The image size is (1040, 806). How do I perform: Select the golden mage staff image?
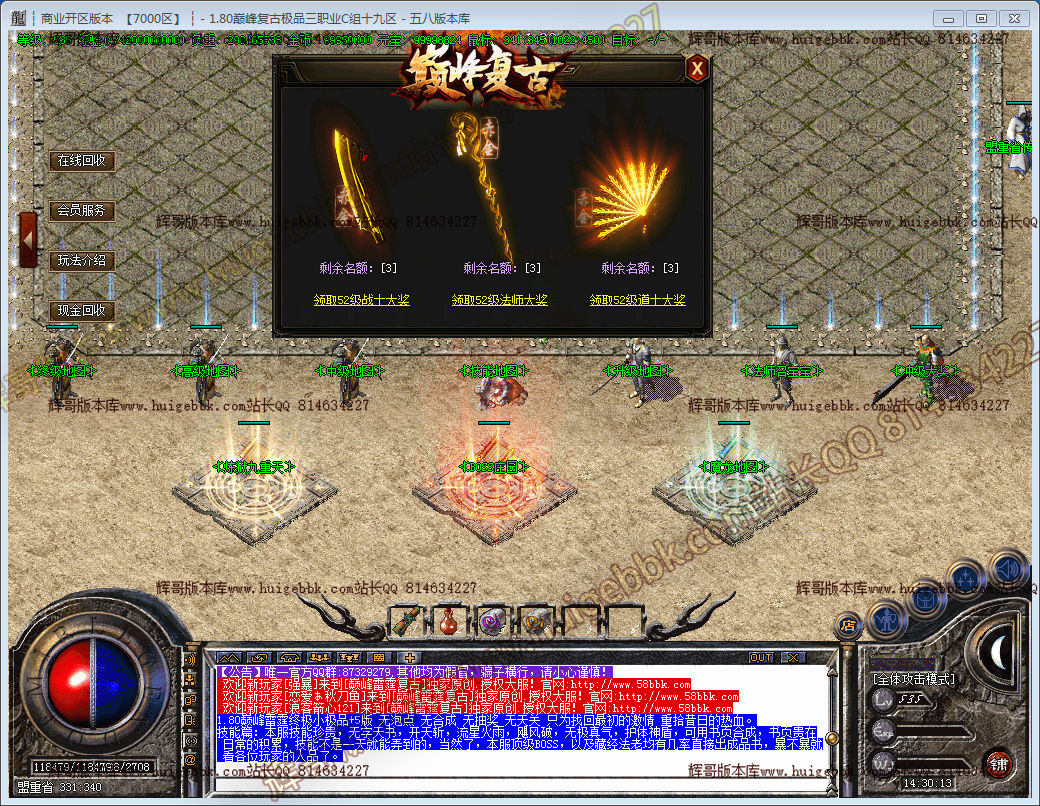tap(483, 186)
